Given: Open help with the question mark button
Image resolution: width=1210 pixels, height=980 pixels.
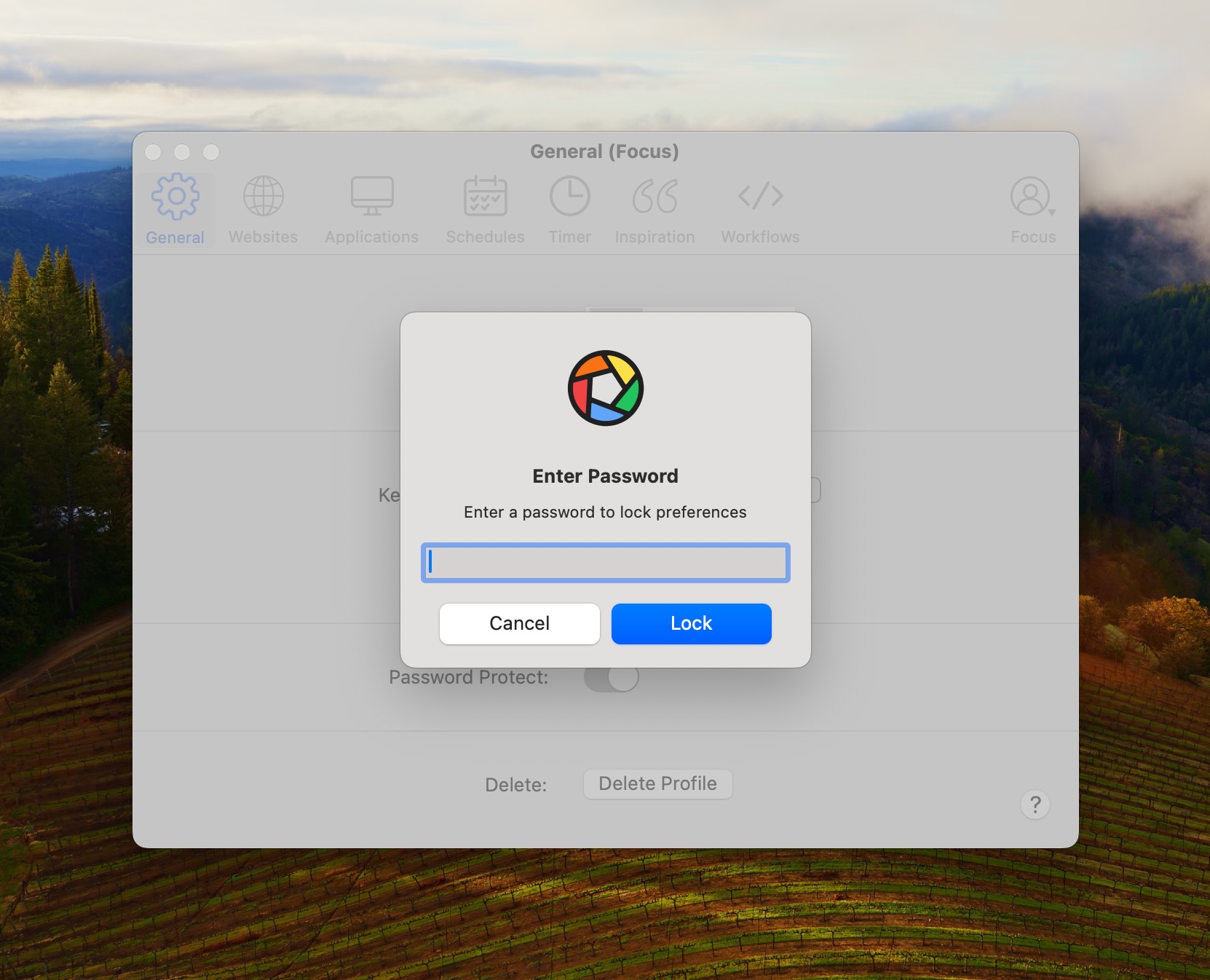Looking at the screenshot, I should click(1035, 805).
